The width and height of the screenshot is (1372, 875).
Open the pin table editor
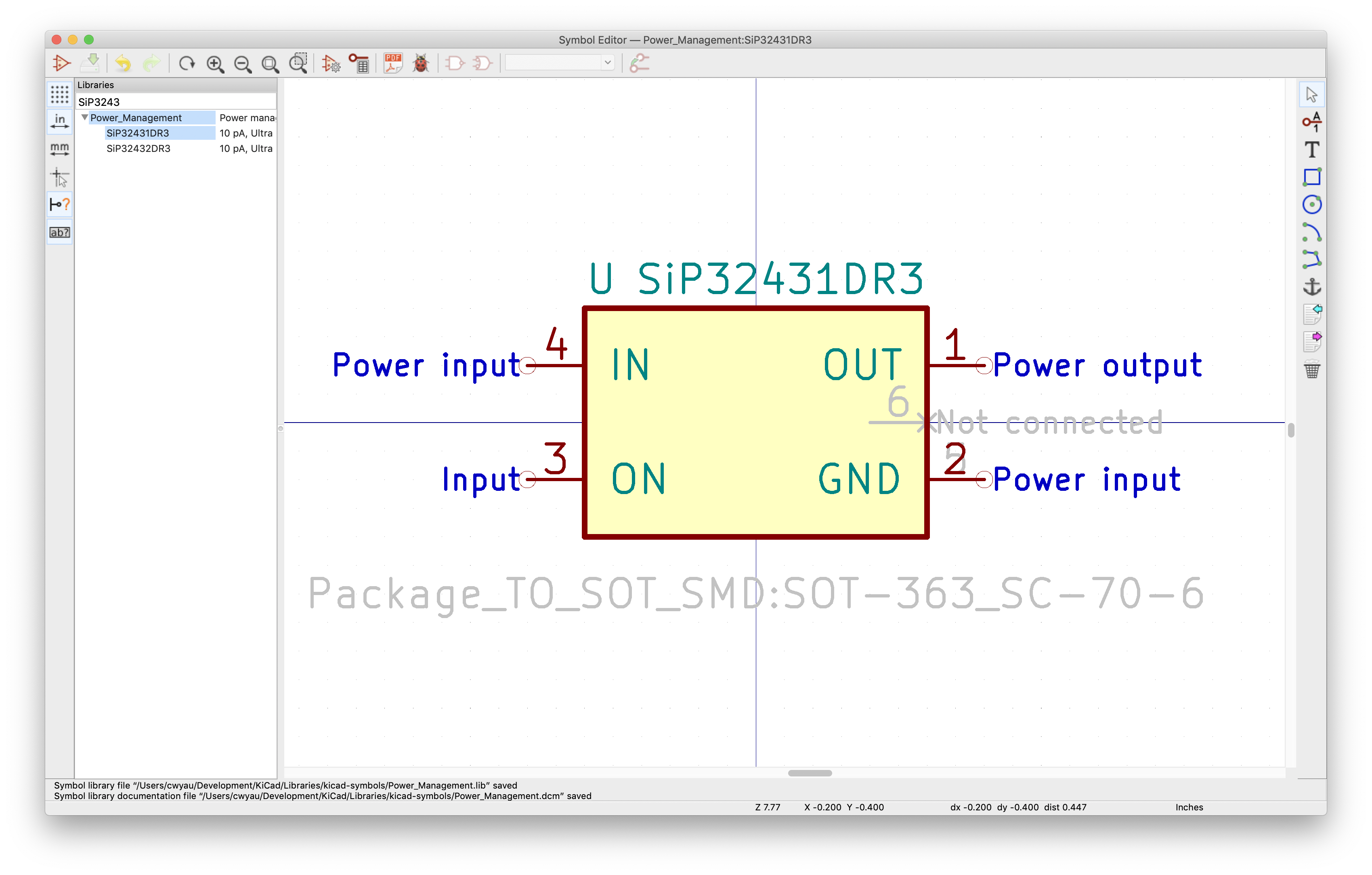(359, 63)
